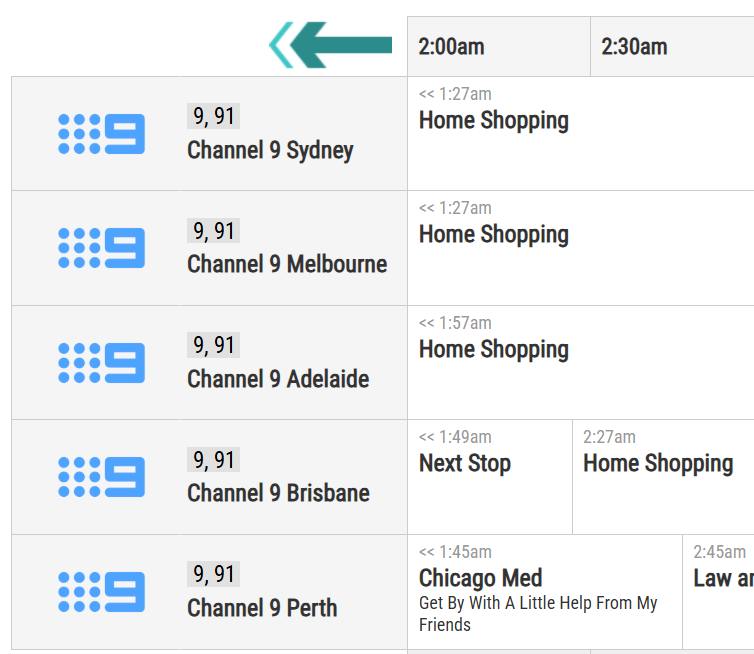The image size is (754, 654).
Task: Click the Channel 9 Brisbane logo
Action: pos(101,477)
